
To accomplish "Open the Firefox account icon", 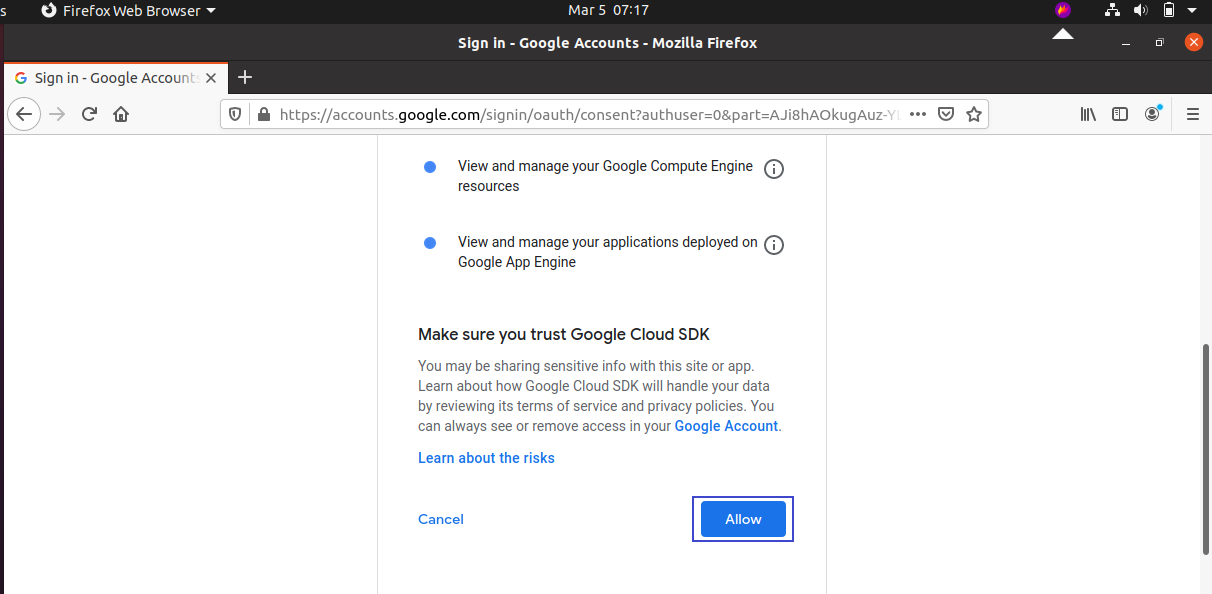I will [1153, 114].
